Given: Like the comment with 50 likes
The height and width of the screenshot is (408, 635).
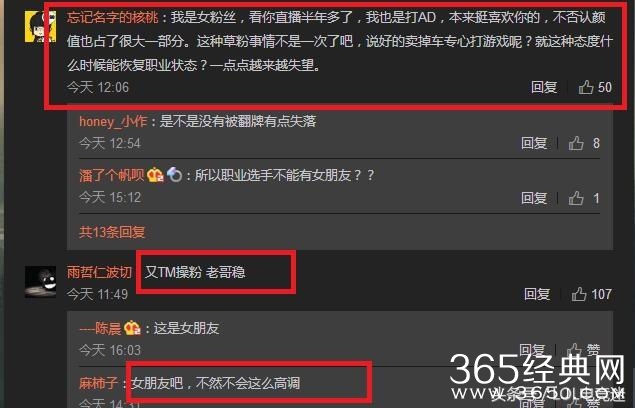Looking at the screenshot, I should tap(595, 87).
